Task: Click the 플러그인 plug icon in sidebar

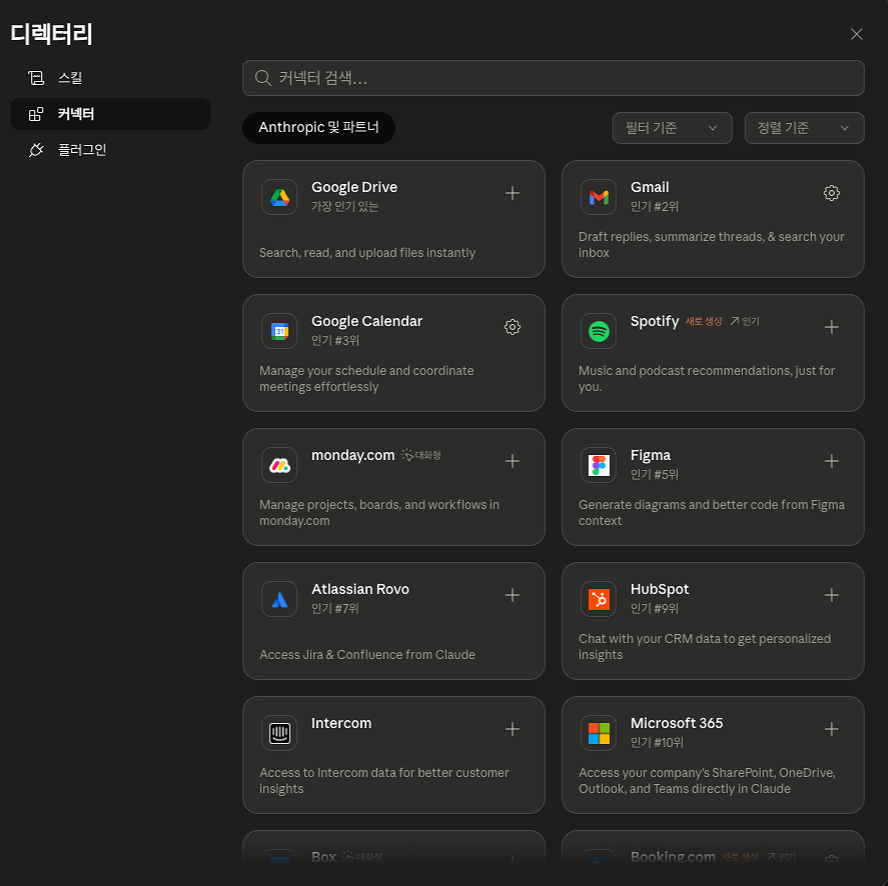Action: tap(36, 150)
